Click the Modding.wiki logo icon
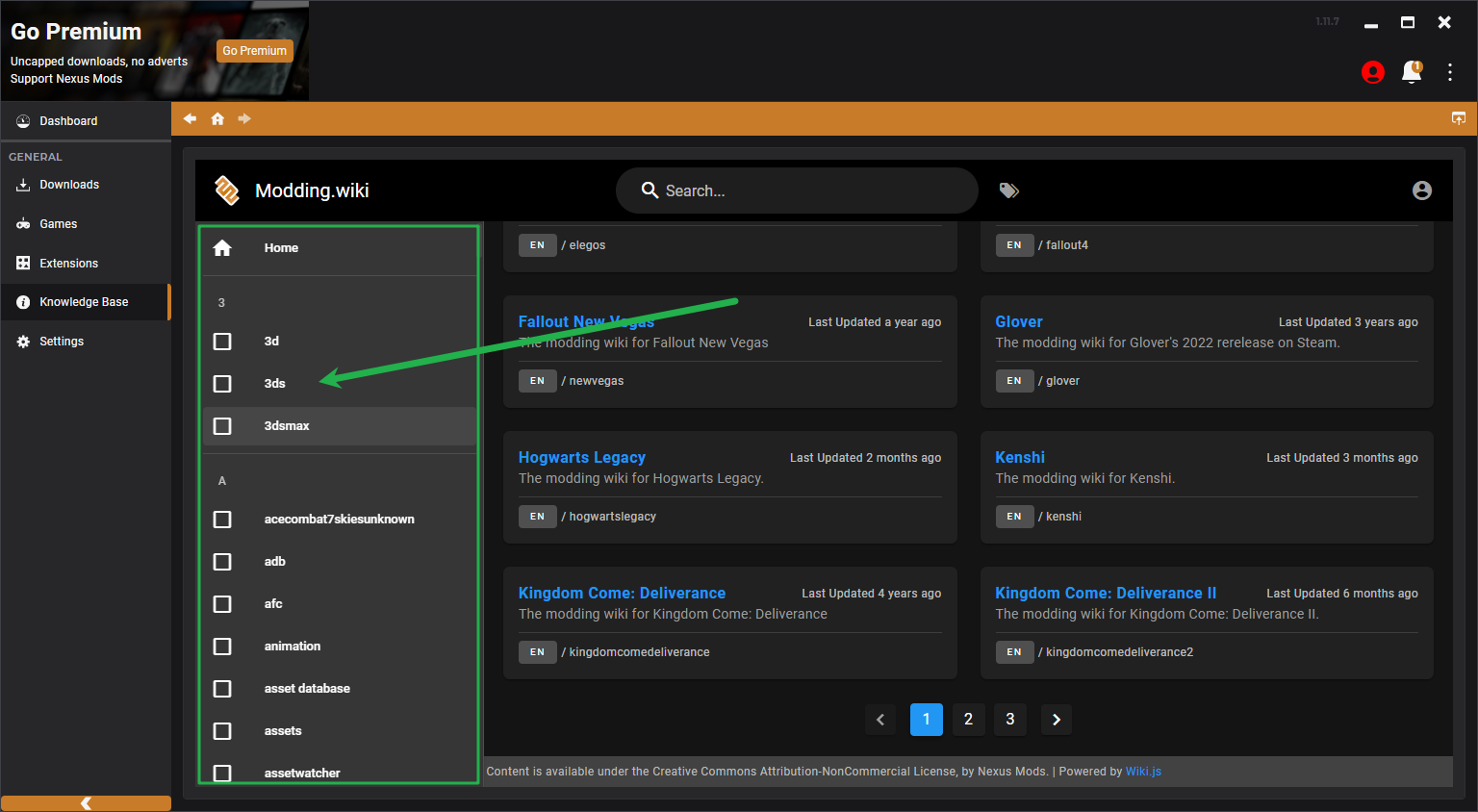 point(227,190)
